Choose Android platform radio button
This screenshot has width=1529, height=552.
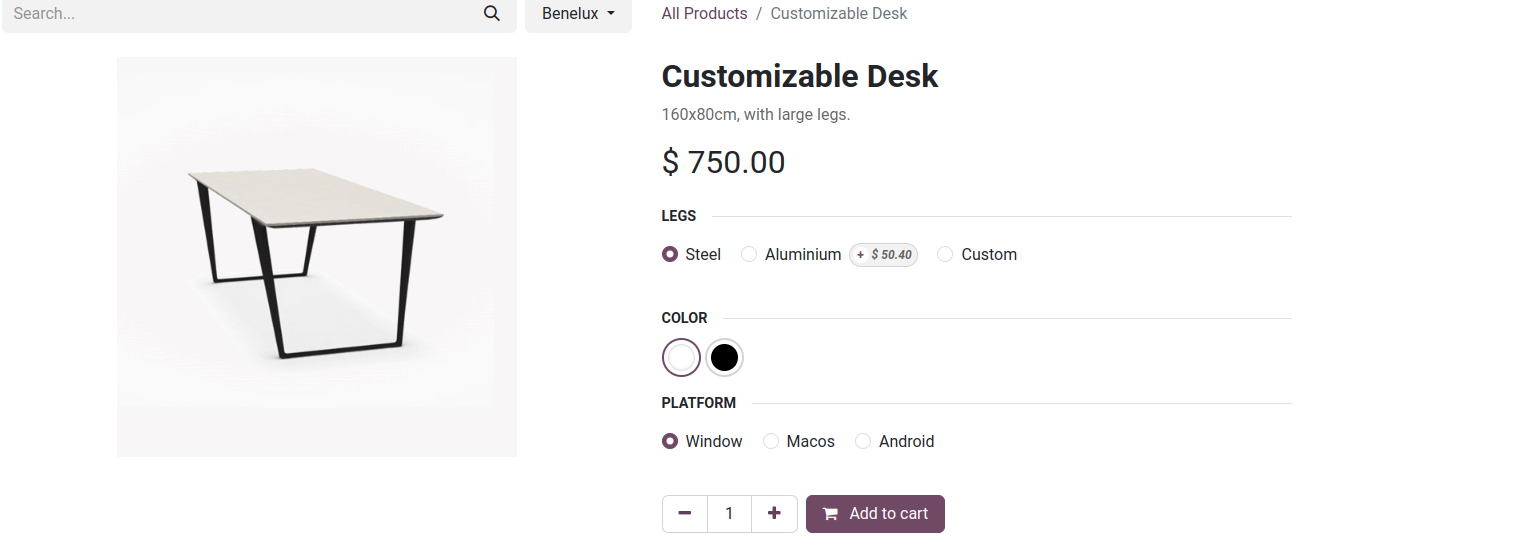[863, 442]
